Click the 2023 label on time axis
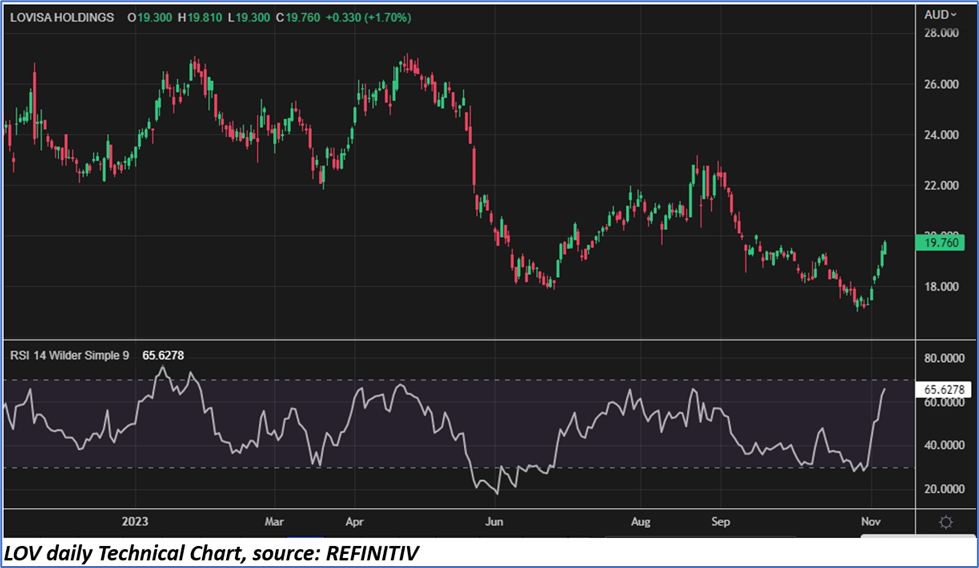979x568 pixels. 135,521
